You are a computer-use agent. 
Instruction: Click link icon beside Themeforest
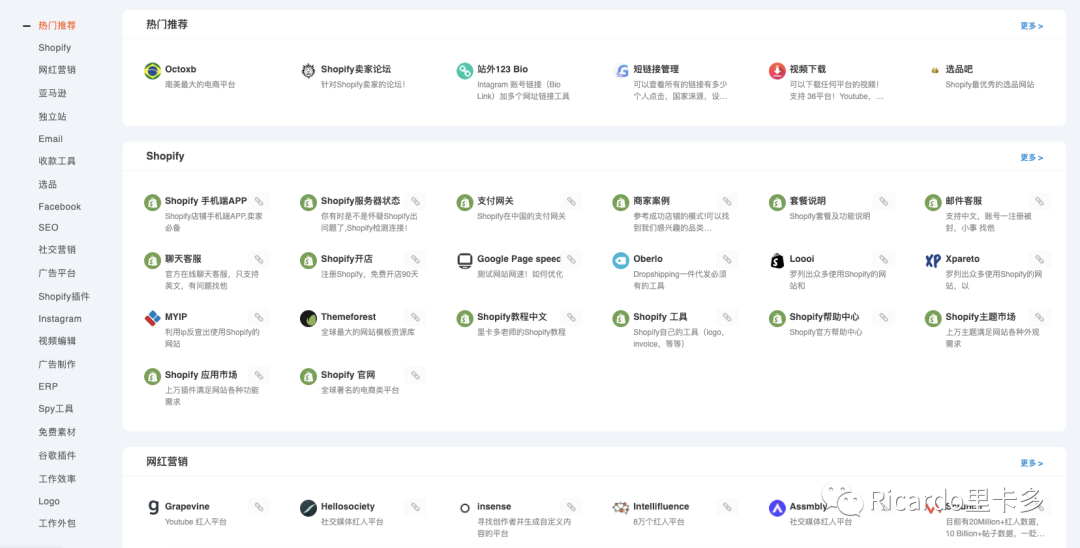point(415,317)
